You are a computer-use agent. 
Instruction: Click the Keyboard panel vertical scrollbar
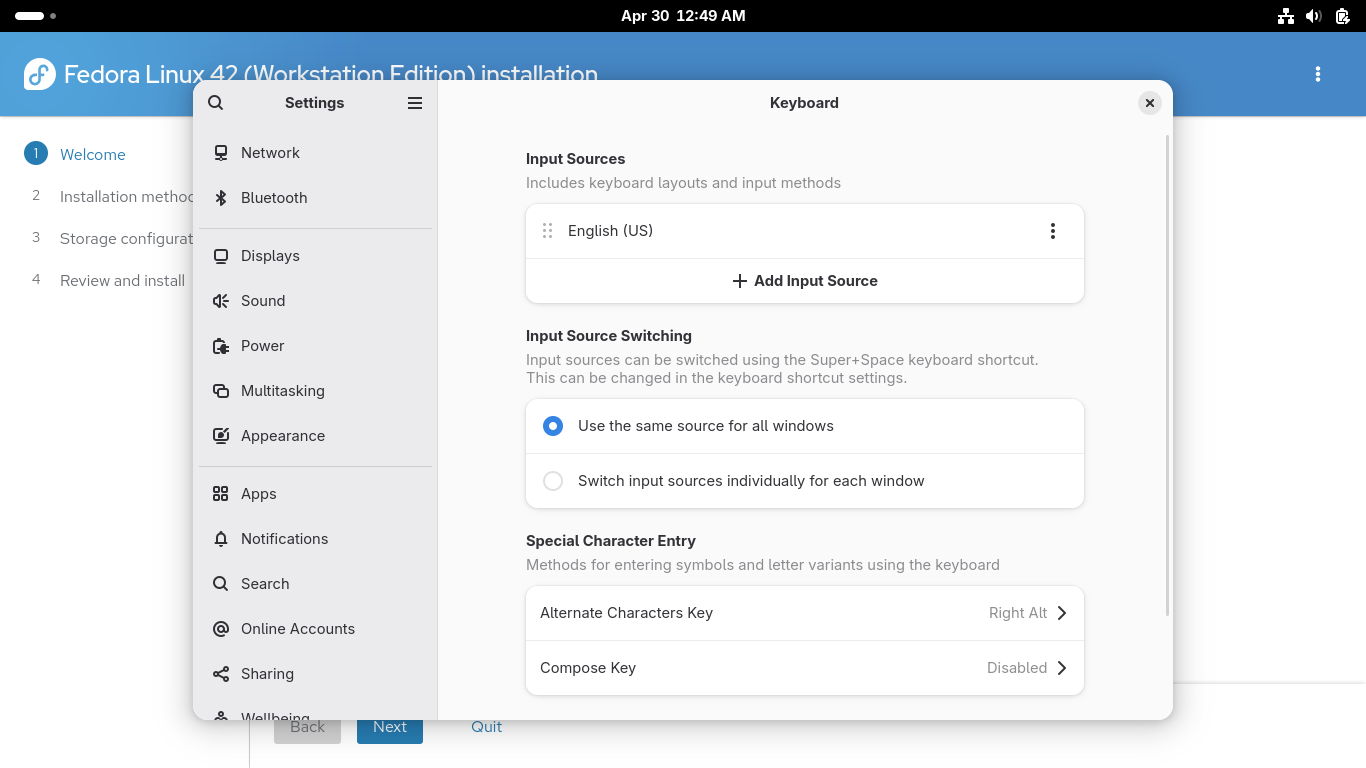1167,375
